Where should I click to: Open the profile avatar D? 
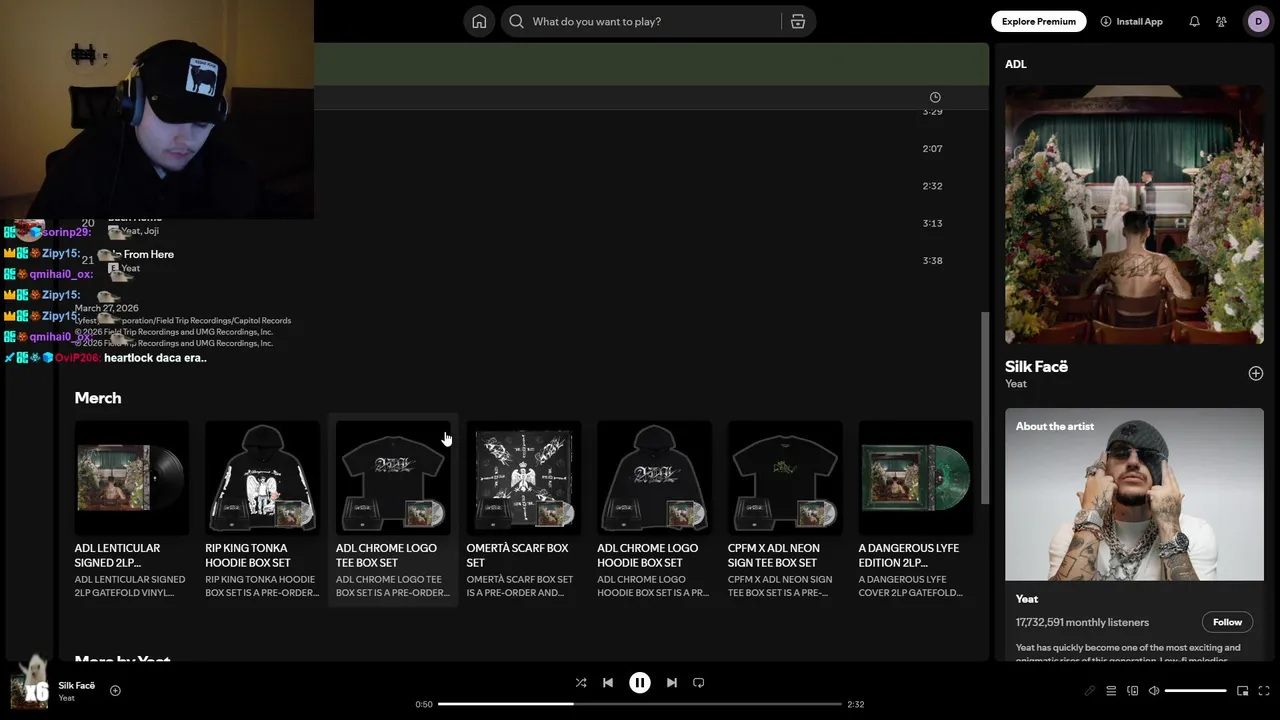tap(1258, 21)
